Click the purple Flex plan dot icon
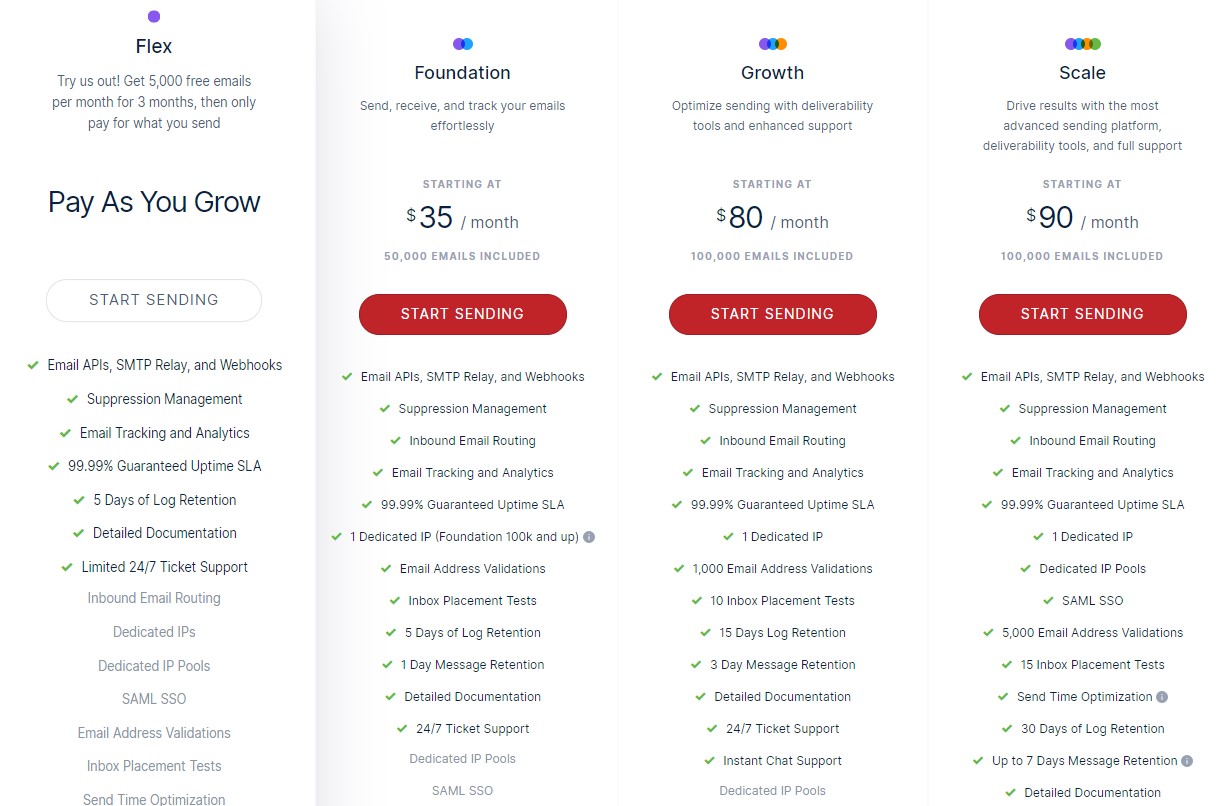 153,16
